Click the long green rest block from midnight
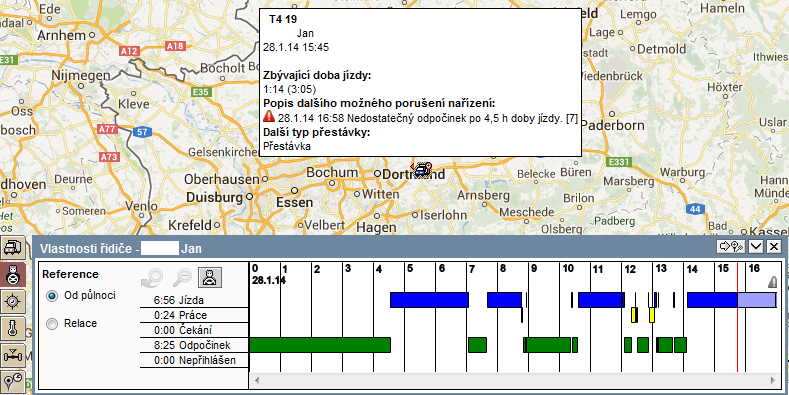 point(320,345)
